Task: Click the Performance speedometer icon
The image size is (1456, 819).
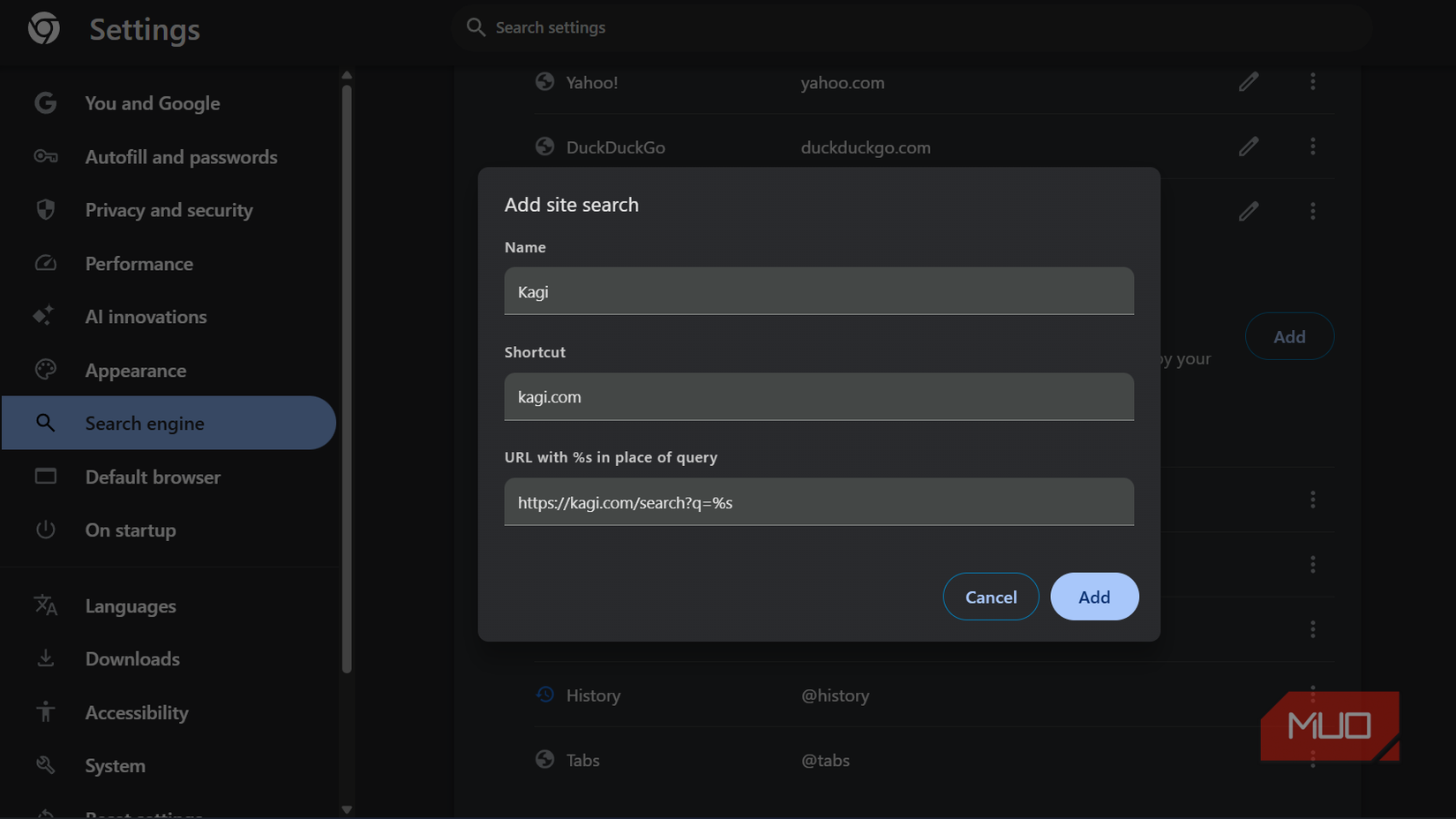Action: (45, 263)
